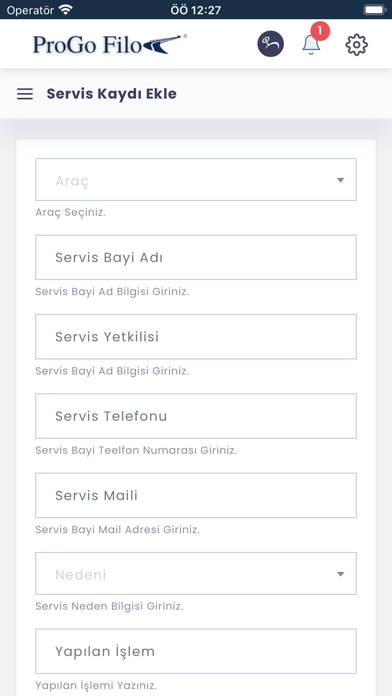
Task: Tap the clock in status bar
Action: (x=196, y=10)
